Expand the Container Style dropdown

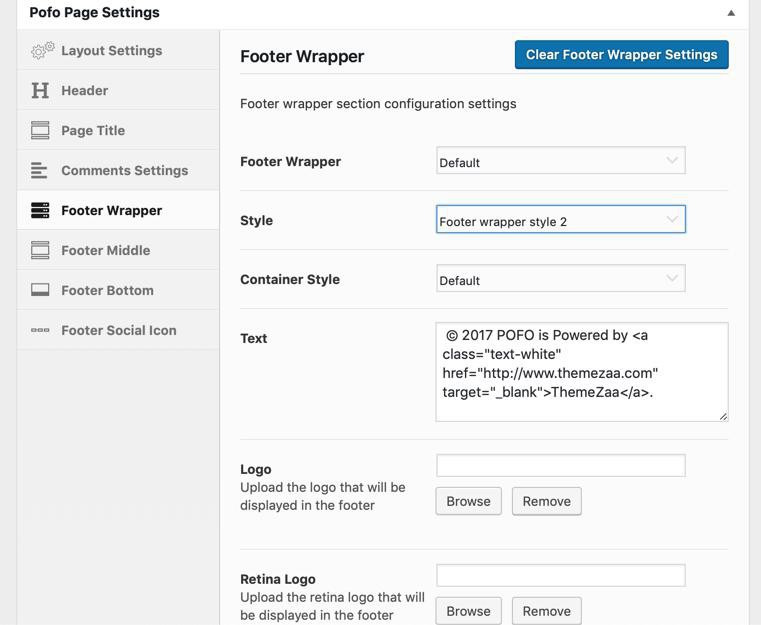560,280
